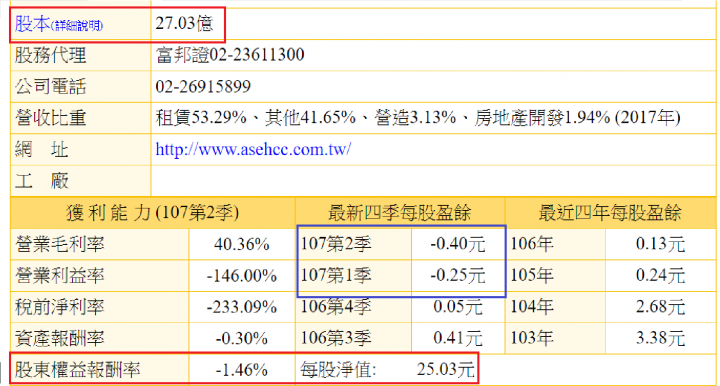Select the 2.68元 annual EPS value

coord(660,307)
